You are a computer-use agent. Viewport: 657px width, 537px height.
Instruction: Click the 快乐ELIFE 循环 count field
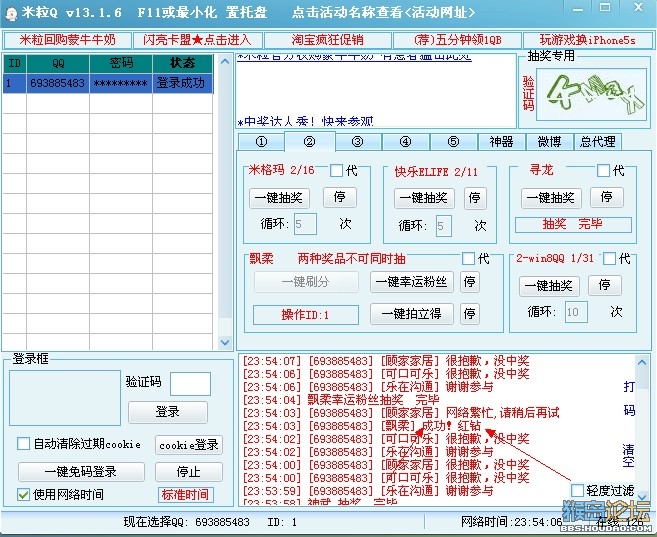[444, 226]
